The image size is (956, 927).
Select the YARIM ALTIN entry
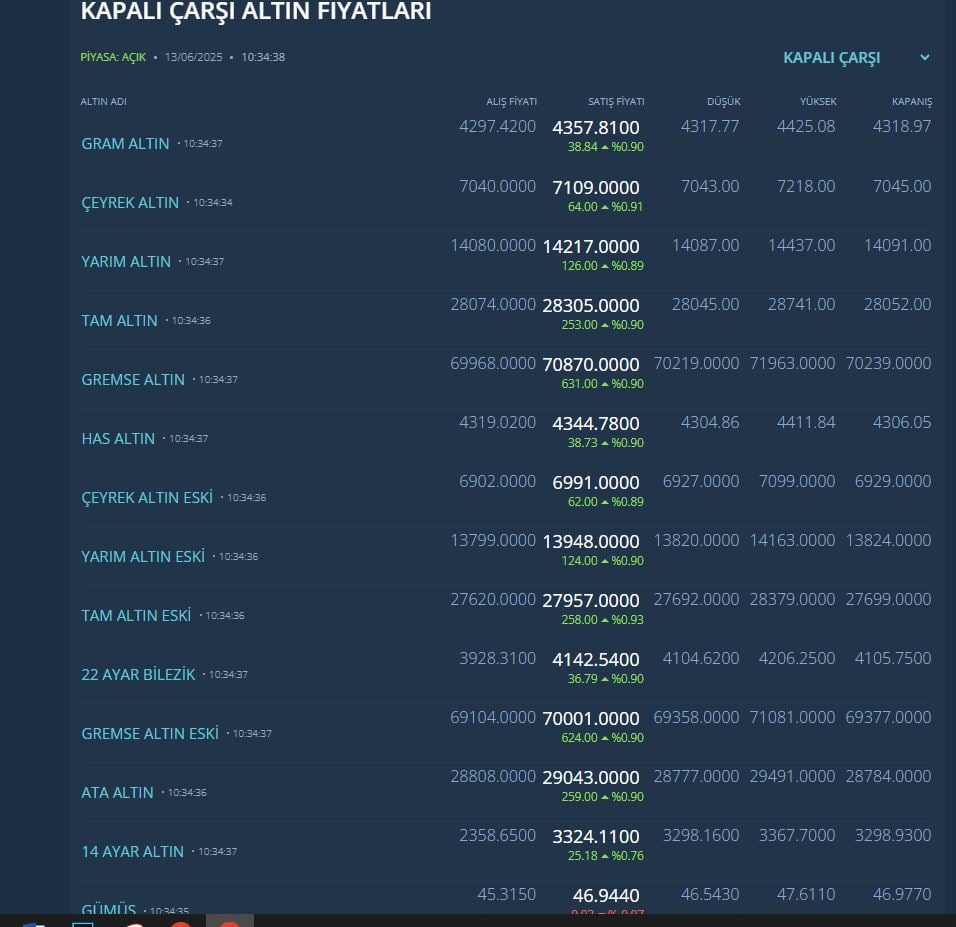[x=126, y=262]
